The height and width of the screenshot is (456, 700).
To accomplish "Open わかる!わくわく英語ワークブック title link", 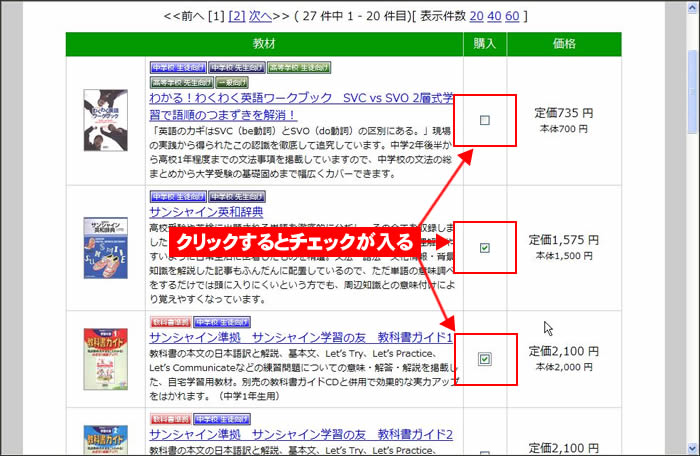I will pyautogui.click(x=301, y=106).
